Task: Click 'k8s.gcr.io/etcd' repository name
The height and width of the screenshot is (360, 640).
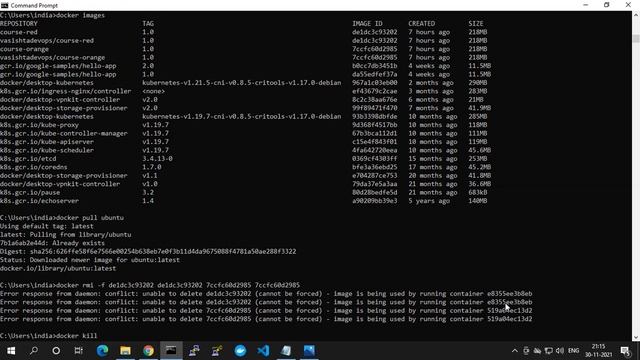Action: 28,159
